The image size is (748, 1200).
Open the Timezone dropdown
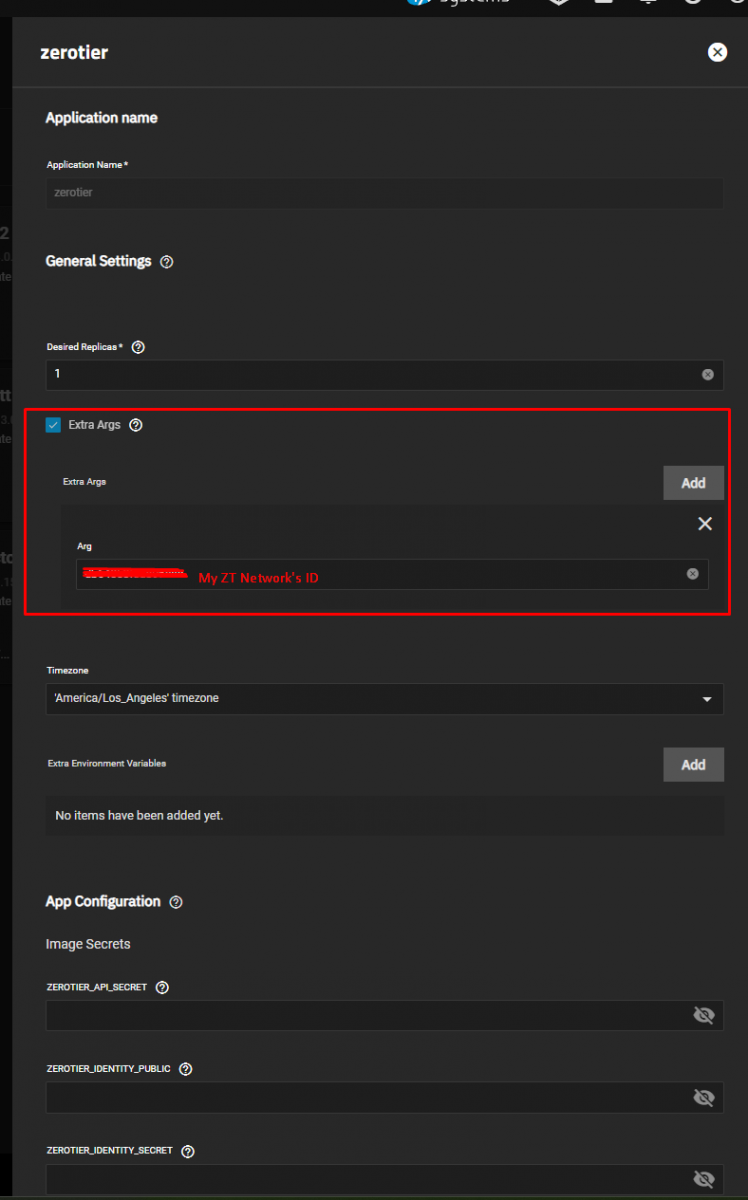[x=385, y=698]
